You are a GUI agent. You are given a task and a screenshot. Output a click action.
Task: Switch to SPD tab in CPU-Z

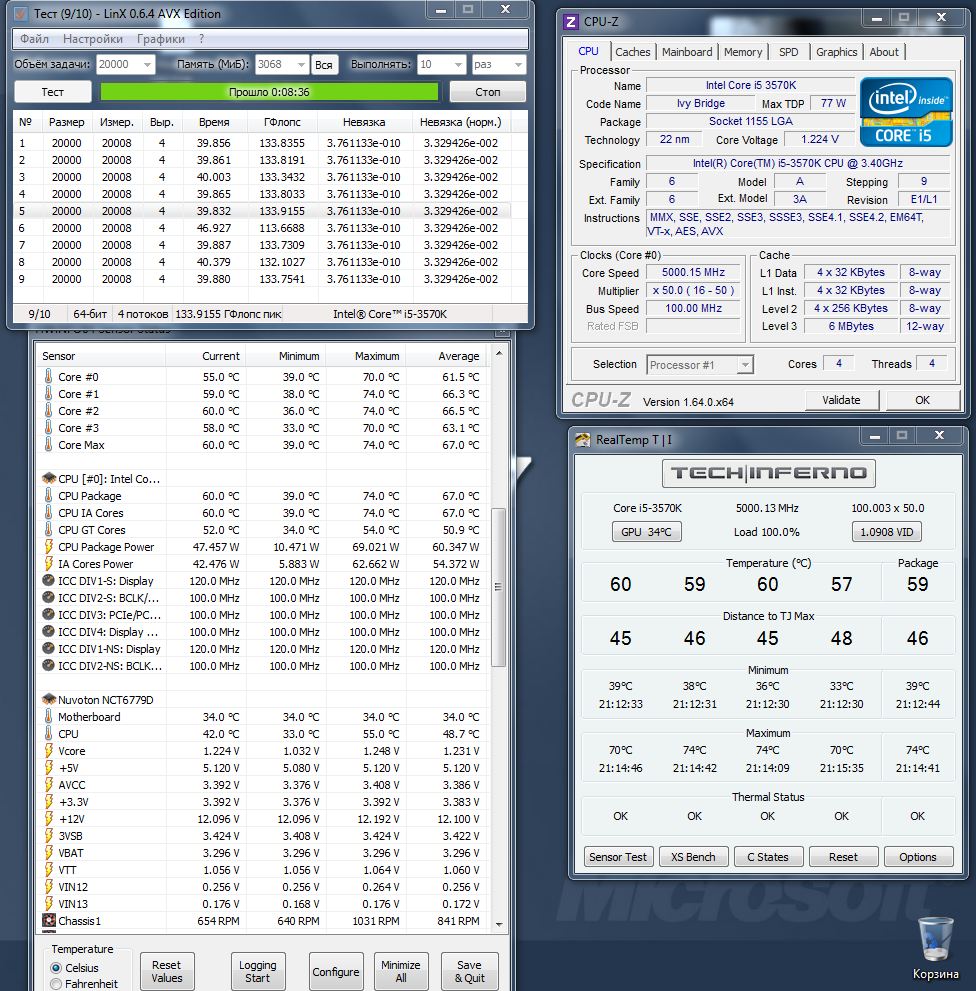click(x=788, y=52)
